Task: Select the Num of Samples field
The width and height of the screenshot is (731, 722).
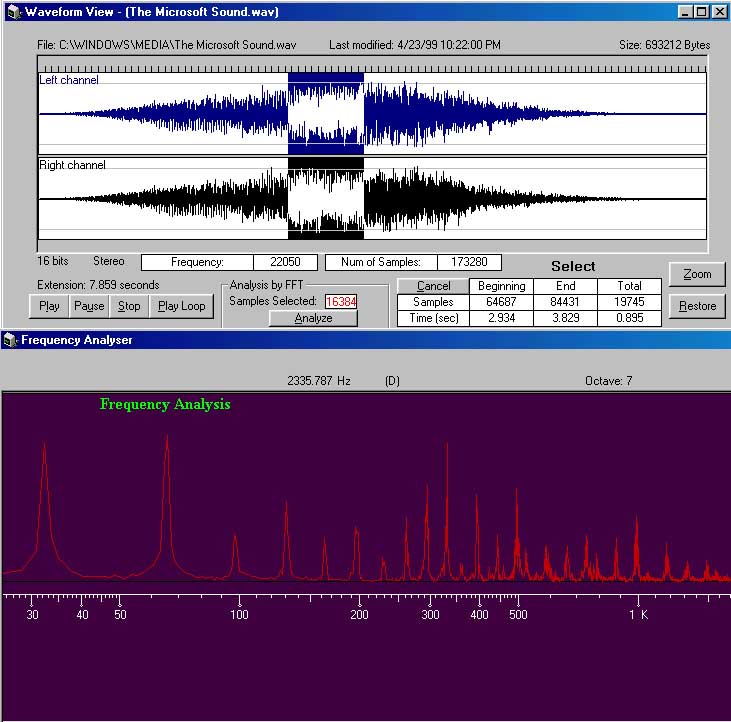Action: (469, 262)
